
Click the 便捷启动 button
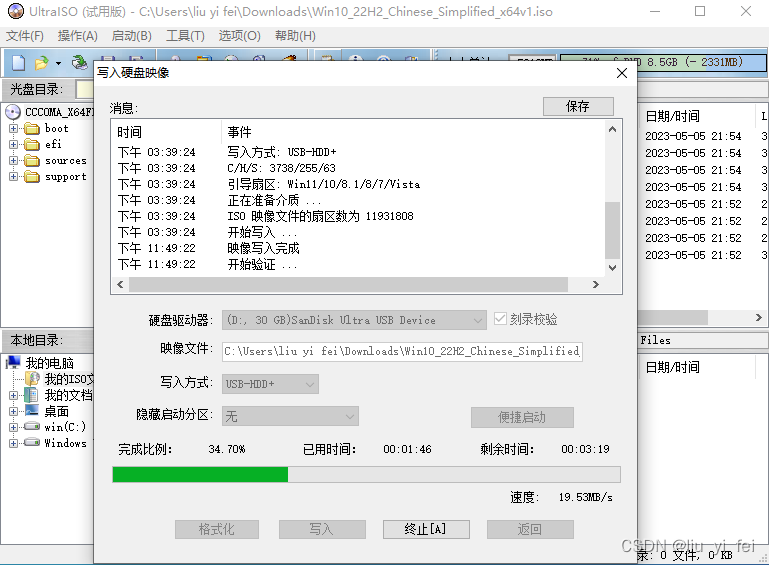pyautogui.click(x=522, y=417)
